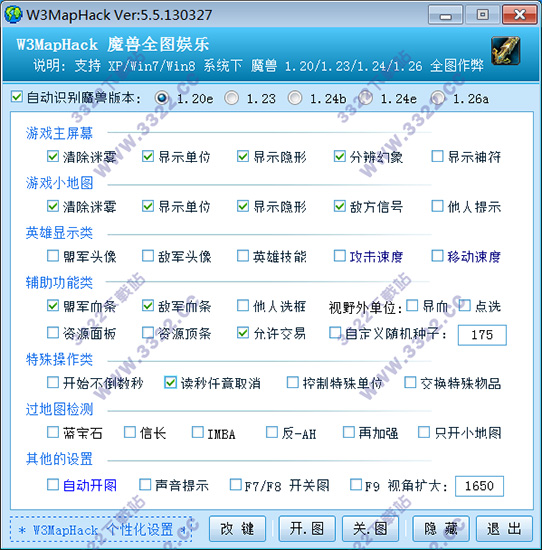This screenshot has width=542, height=550.
Task: Toggle 敌军血条 checkbox
Action: [x=148, y=306]
